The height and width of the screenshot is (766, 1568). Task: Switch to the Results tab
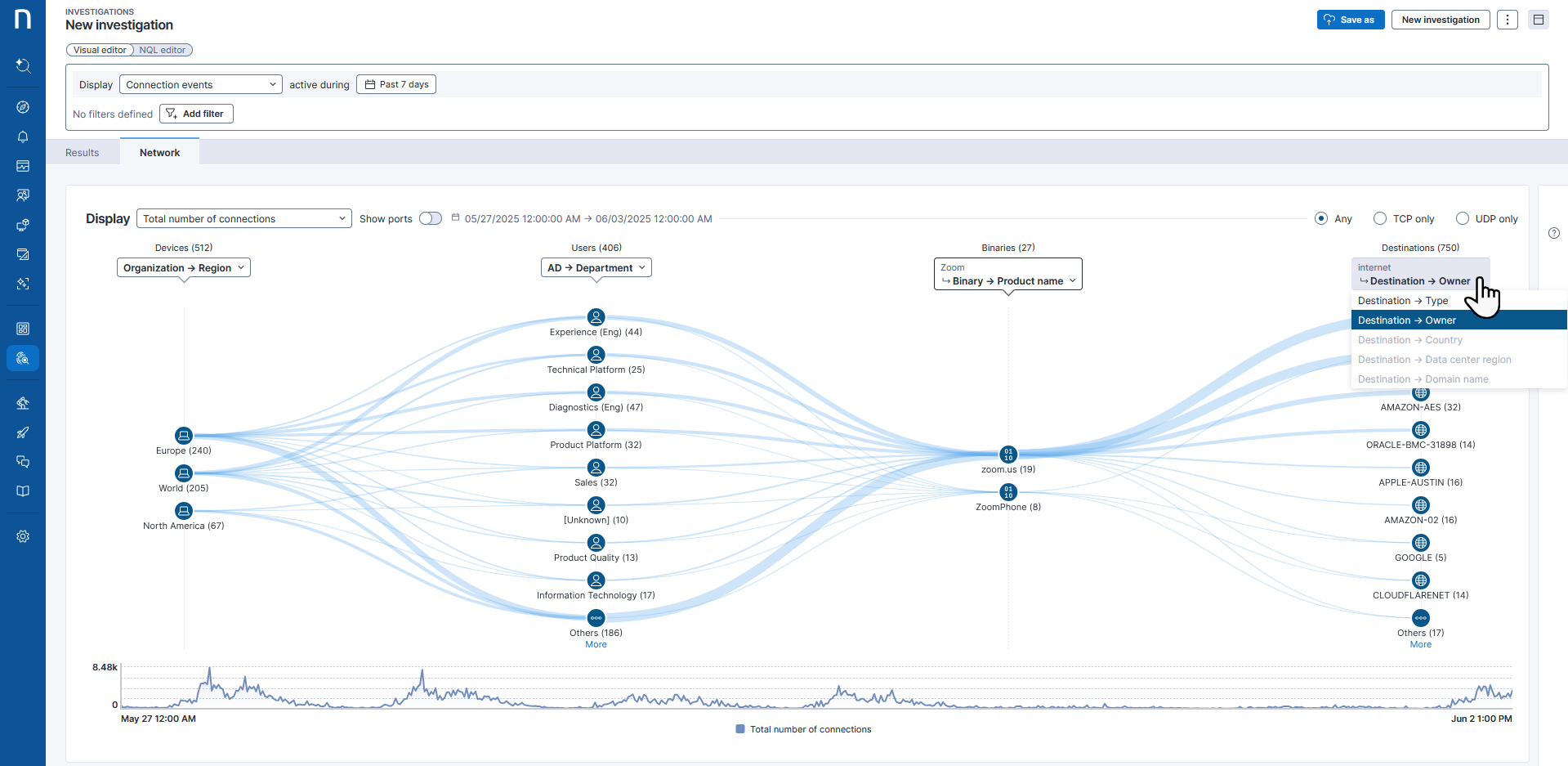tap(83, 152)
